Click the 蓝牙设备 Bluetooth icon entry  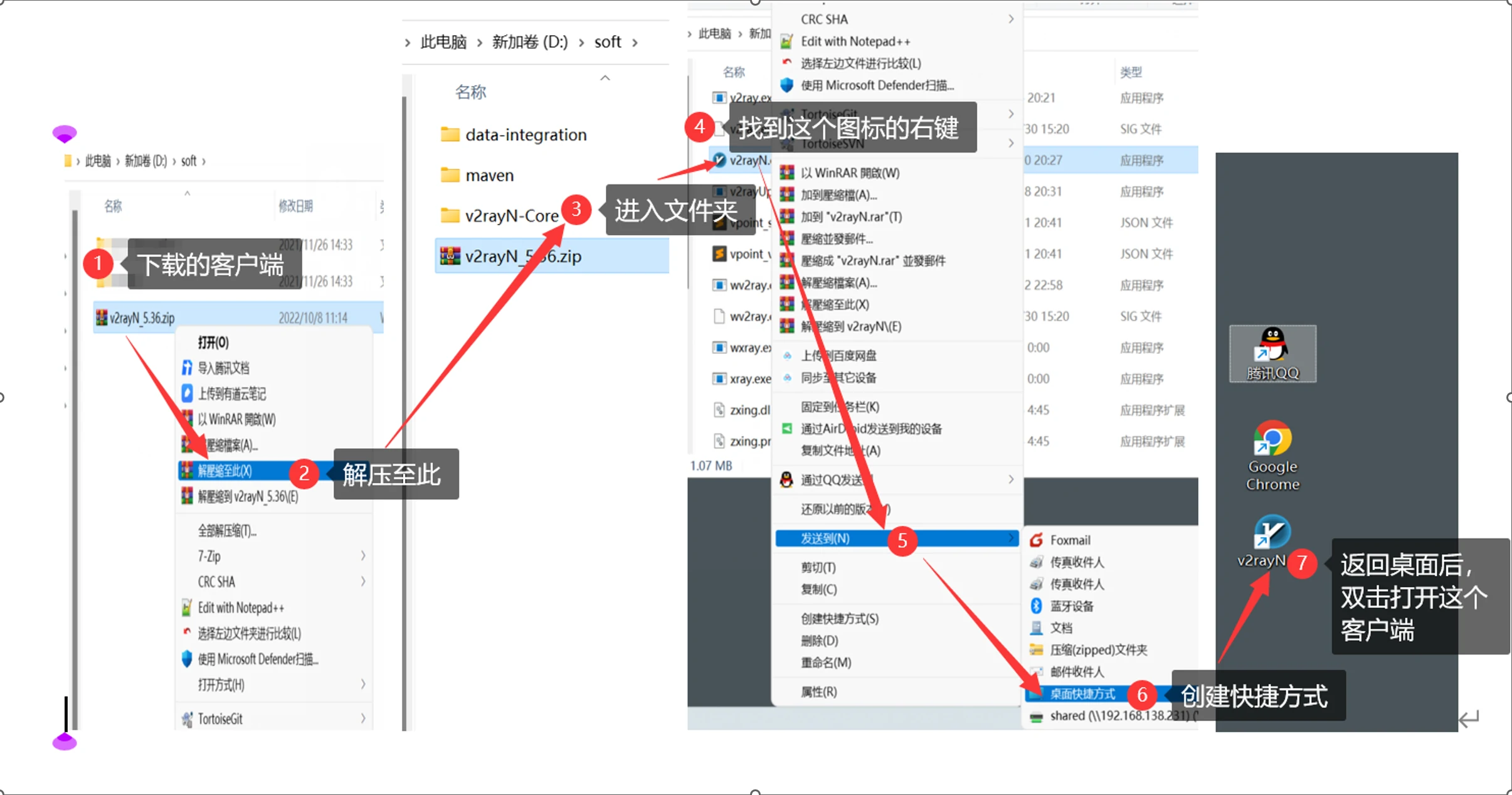[1037, 606]
